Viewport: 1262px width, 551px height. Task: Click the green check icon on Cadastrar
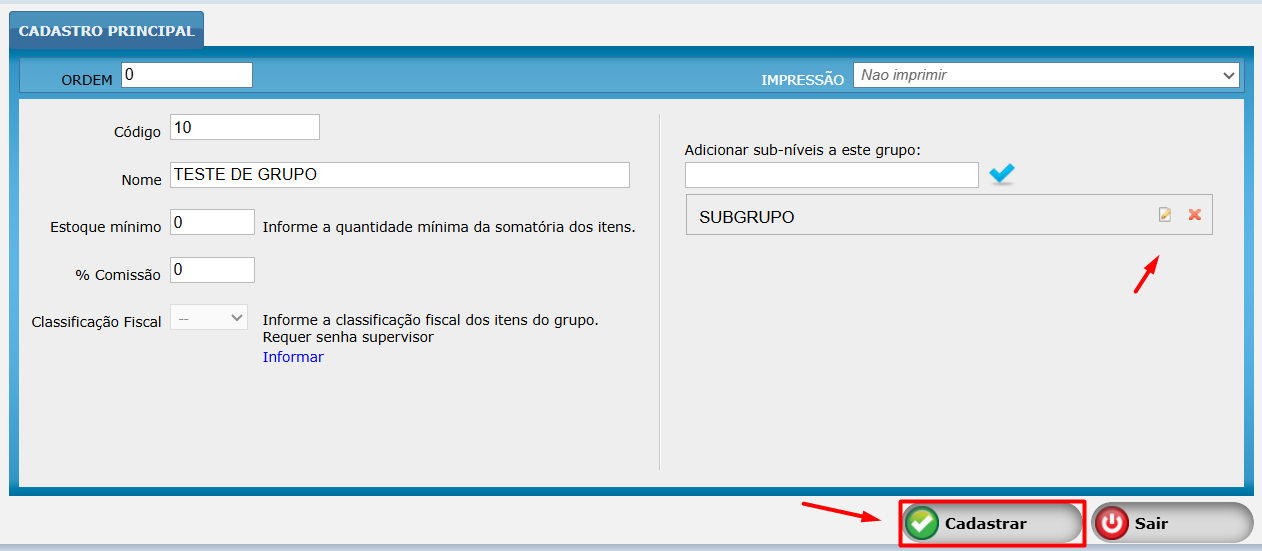tap(922, 523)
